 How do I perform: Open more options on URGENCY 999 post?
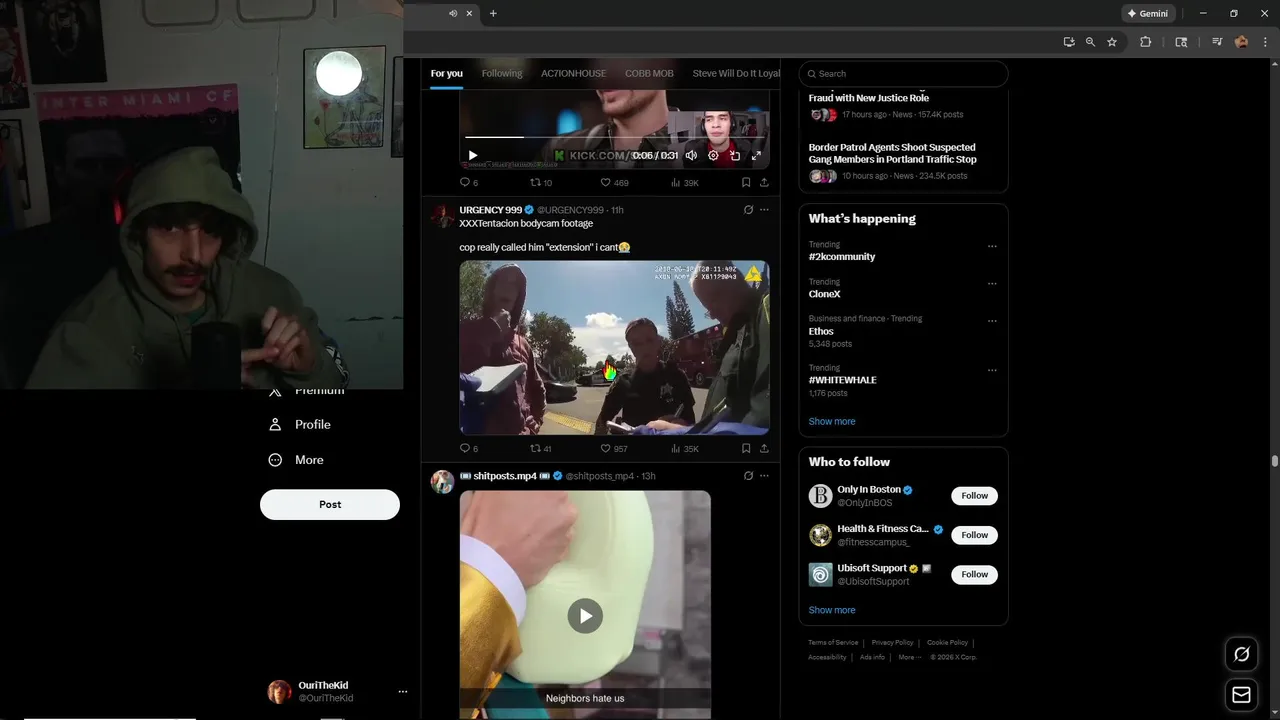click(x=764, y=210)
